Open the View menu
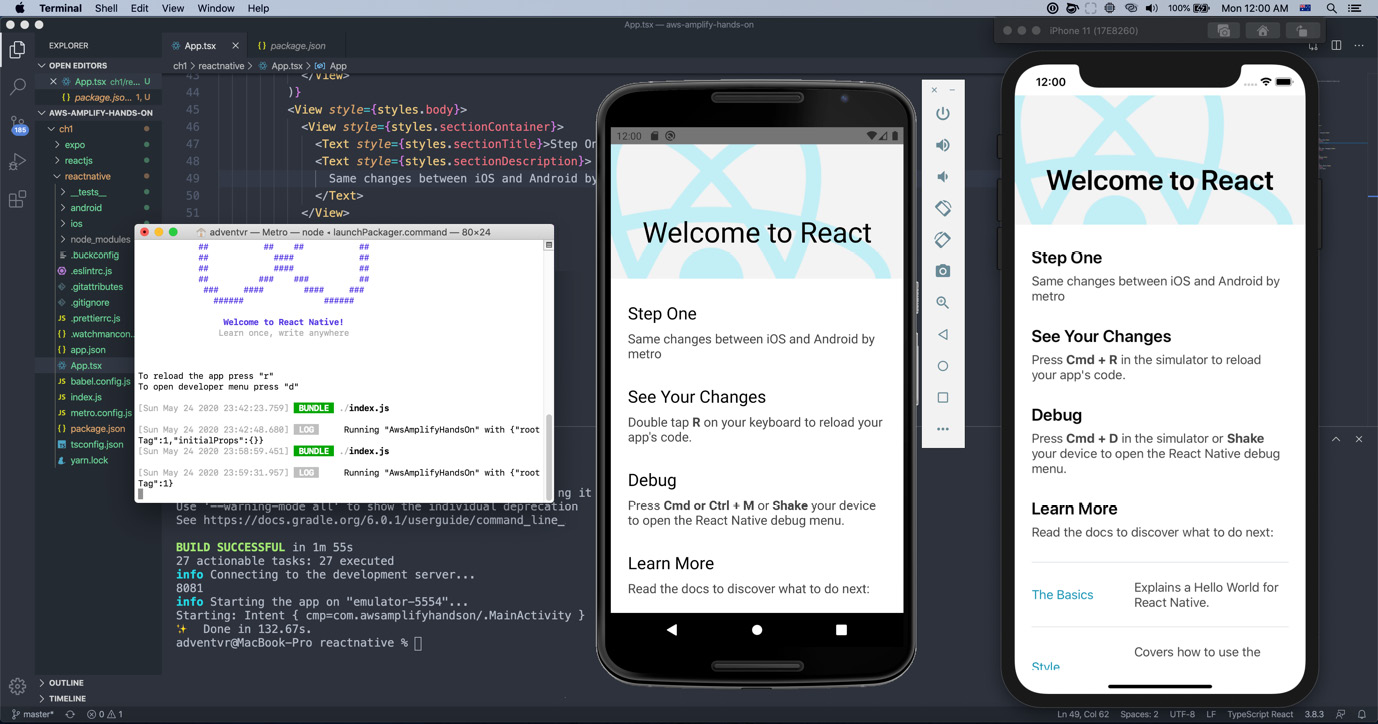The image size is (1378, 724). 173,8
